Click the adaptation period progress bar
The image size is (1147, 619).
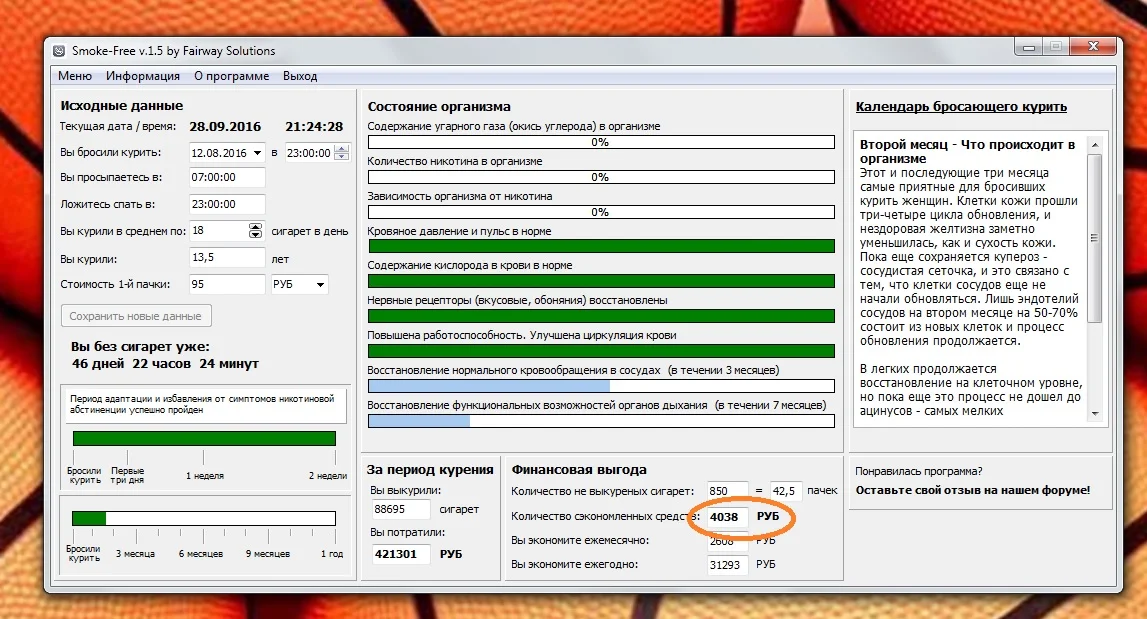[x=205, y=438]
